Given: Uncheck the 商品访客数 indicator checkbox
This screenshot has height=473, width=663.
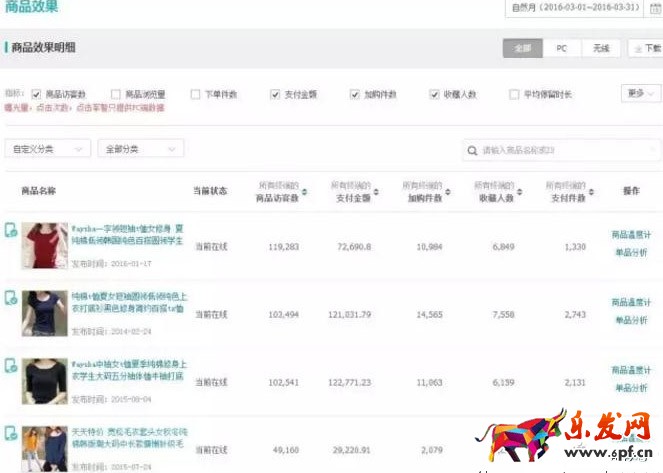Looking at the screenshot, I should (36, 94).
